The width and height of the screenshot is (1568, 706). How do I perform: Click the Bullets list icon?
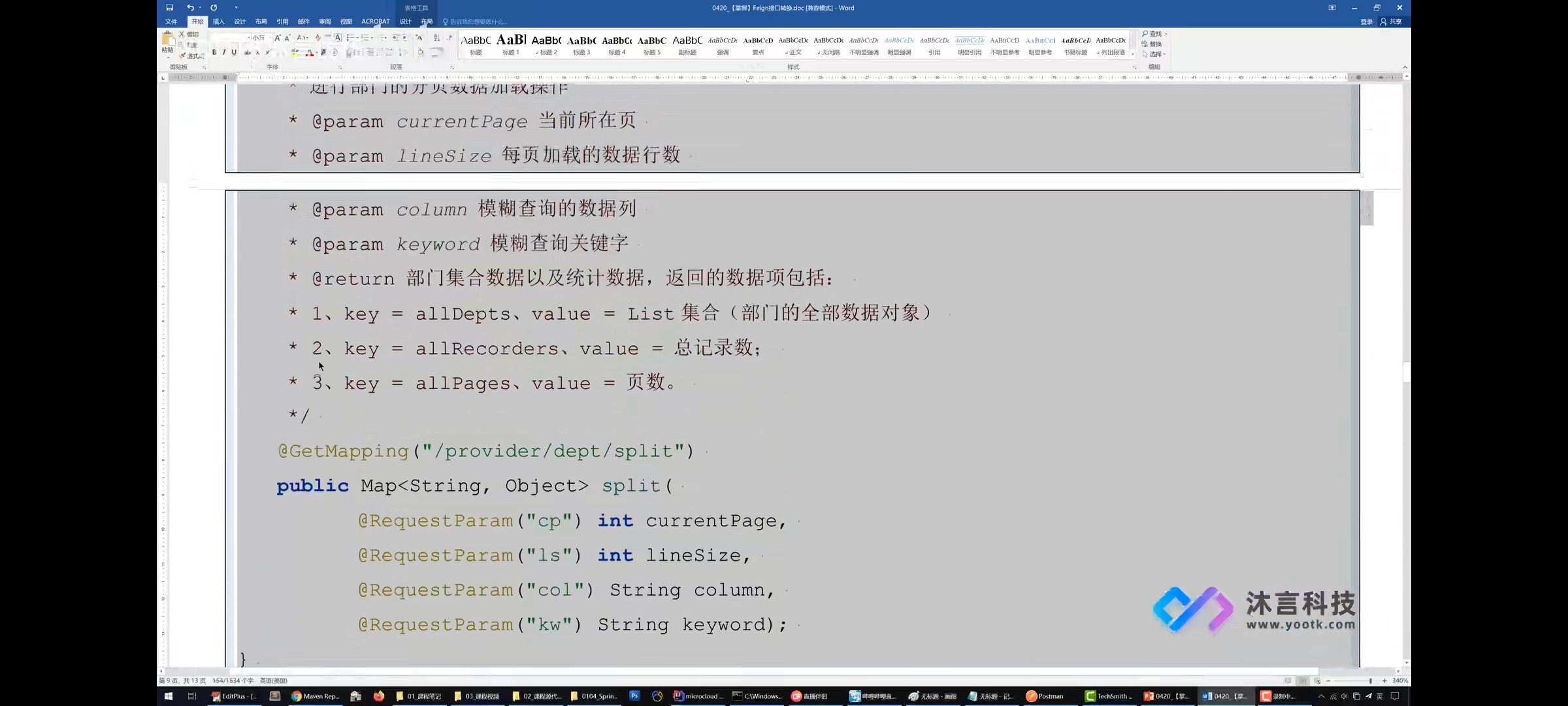[x=350, y=38]
